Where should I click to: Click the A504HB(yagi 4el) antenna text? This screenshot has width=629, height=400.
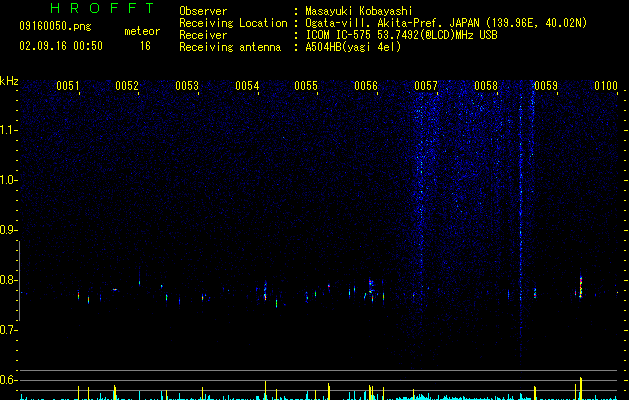[x=353, y=47]
